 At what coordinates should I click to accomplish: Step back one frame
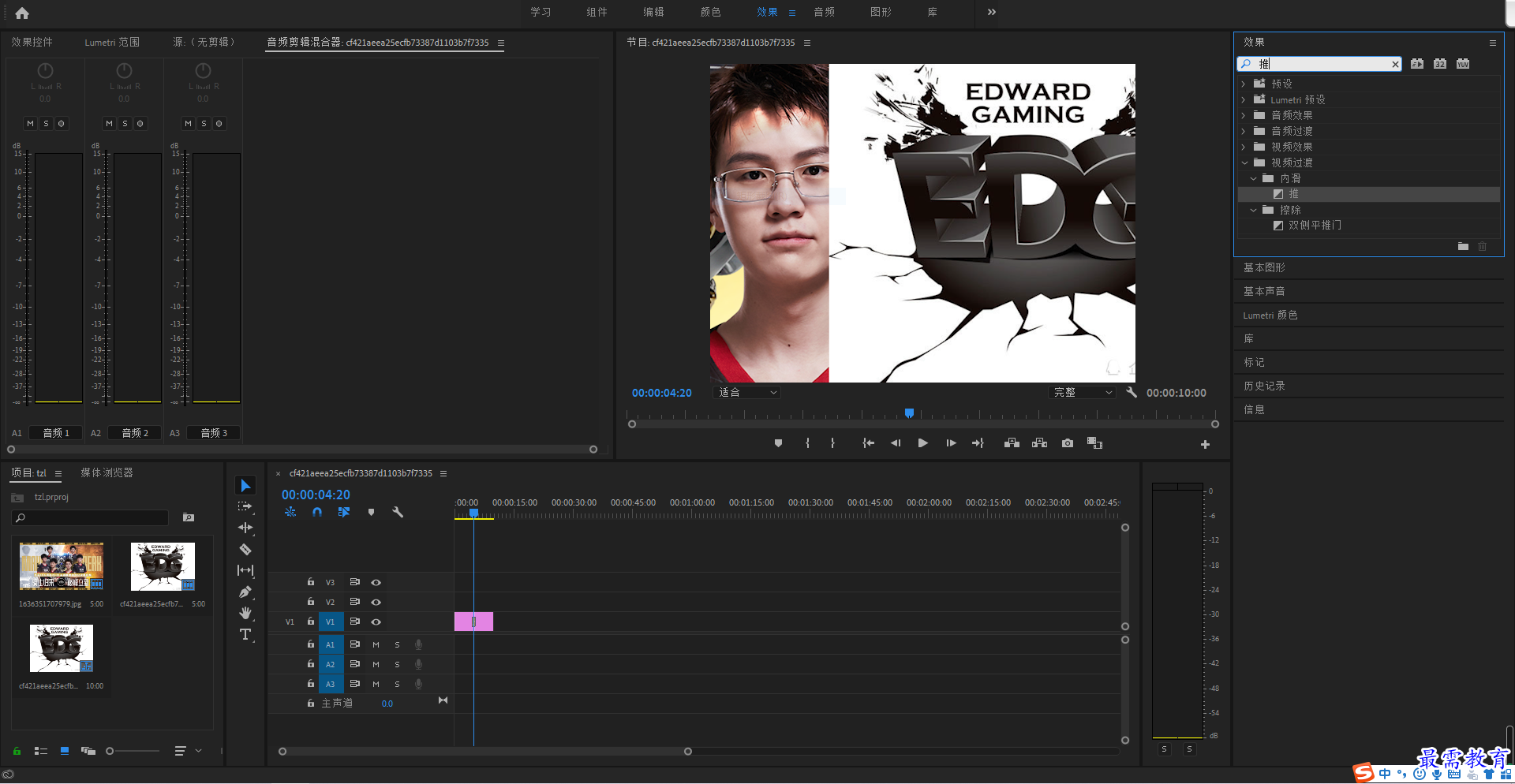pyautogui.click(x=896, y=443)
